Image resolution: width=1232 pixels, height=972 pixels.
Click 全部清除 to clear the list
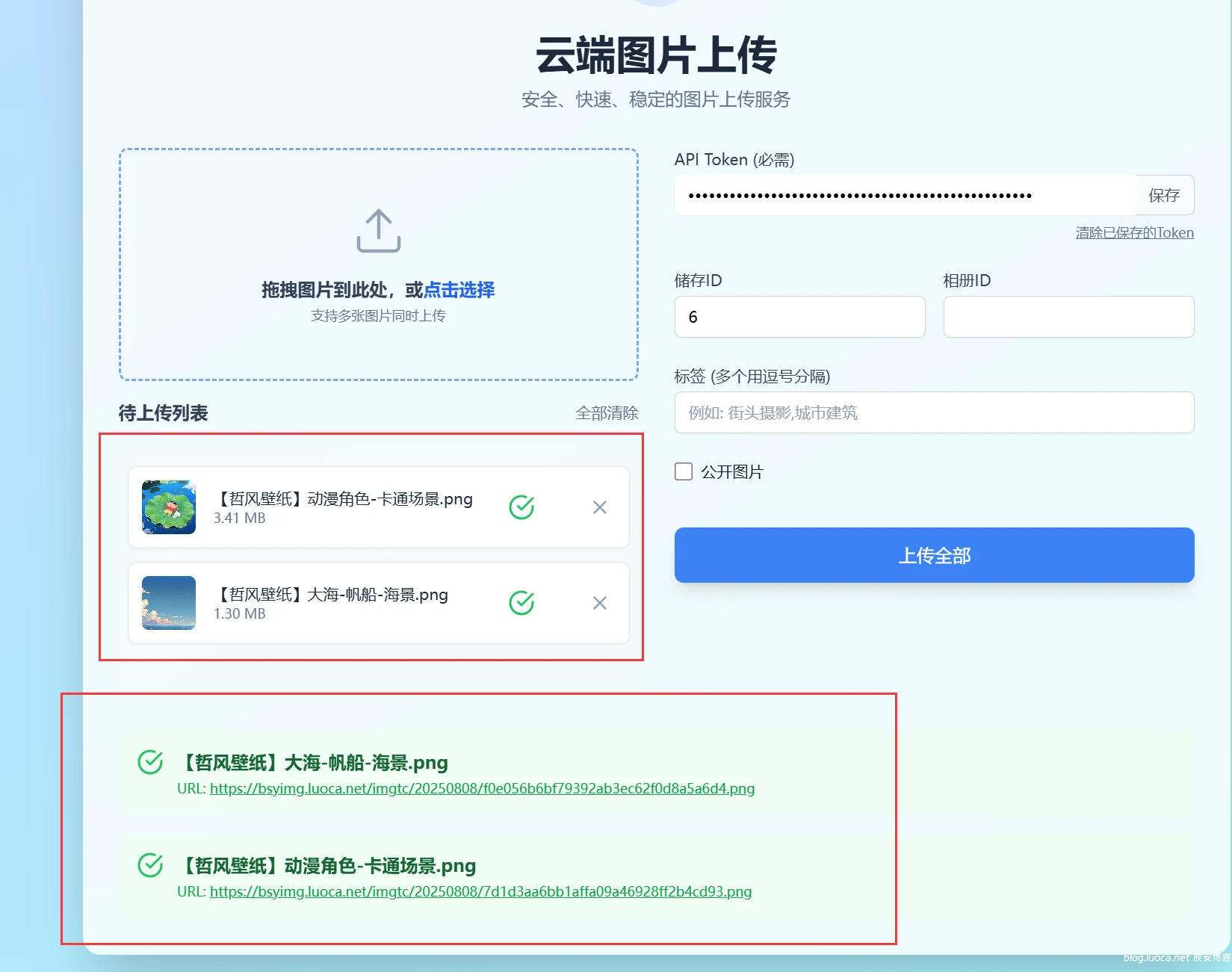tap(606, 413)
